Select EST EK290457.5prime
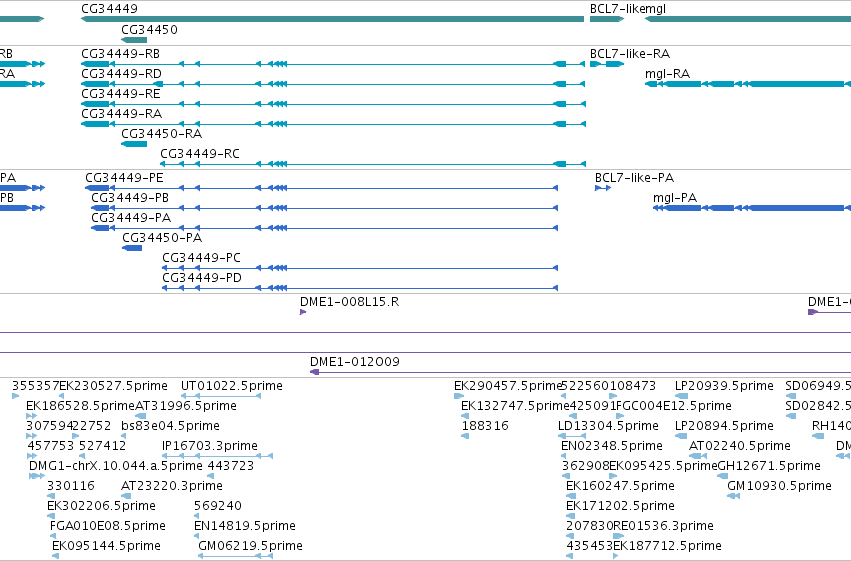851x561 pixels. [508, 386]
